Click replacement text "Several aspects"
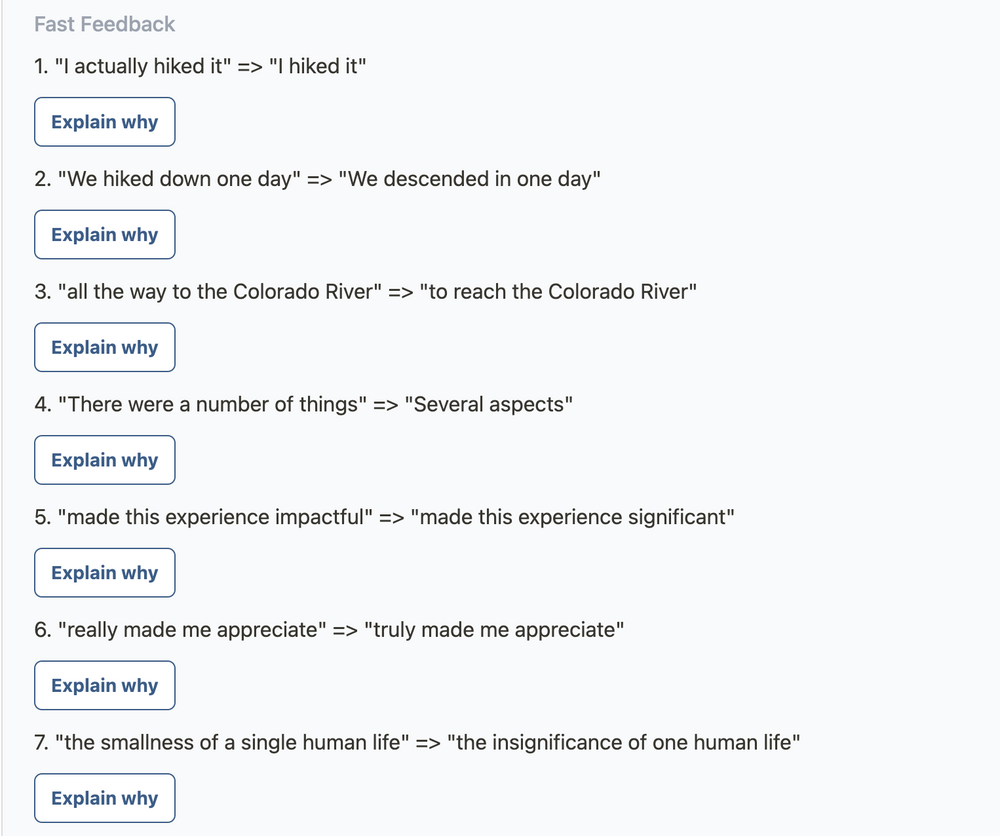The height and width of the screenshot is (836, 1000). (488, 405)
